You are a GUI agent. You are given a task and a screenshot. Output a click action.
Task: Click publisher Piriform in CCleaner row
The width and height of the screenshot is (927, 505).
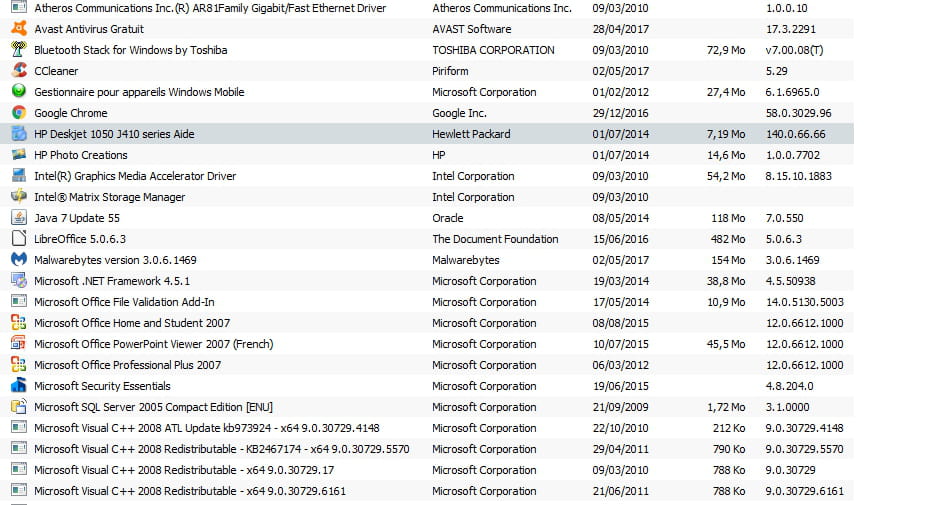pyautogui.click(x=450, y=71)
